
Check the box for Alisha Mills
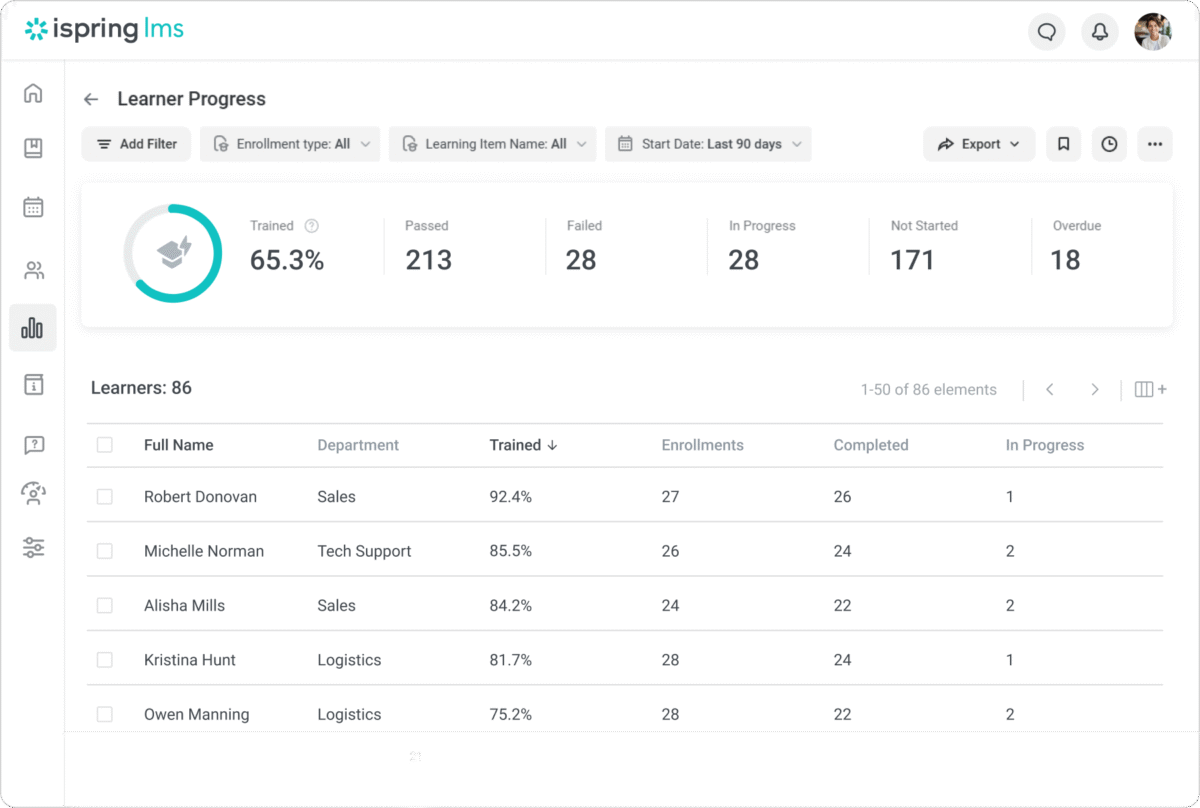[105, 605]
